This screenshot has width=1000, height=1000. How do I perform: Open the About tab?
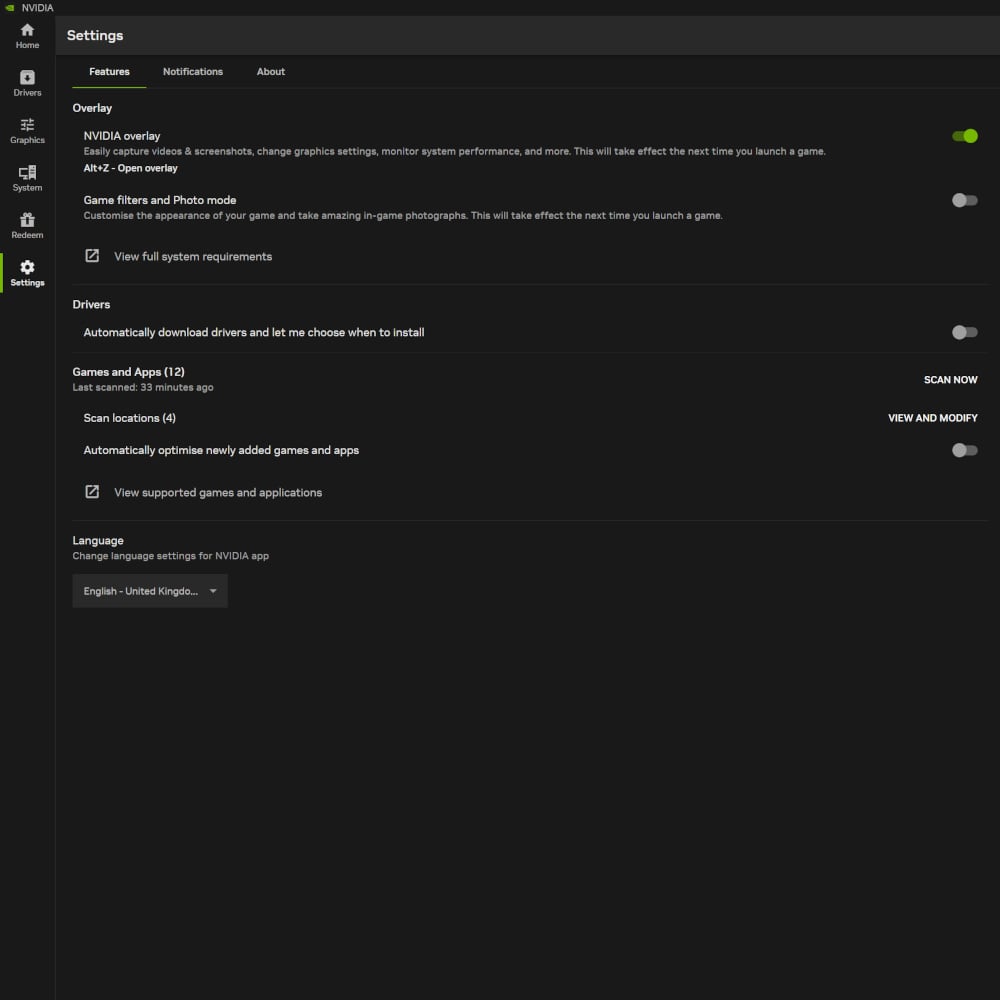click(x=270, y=71)
